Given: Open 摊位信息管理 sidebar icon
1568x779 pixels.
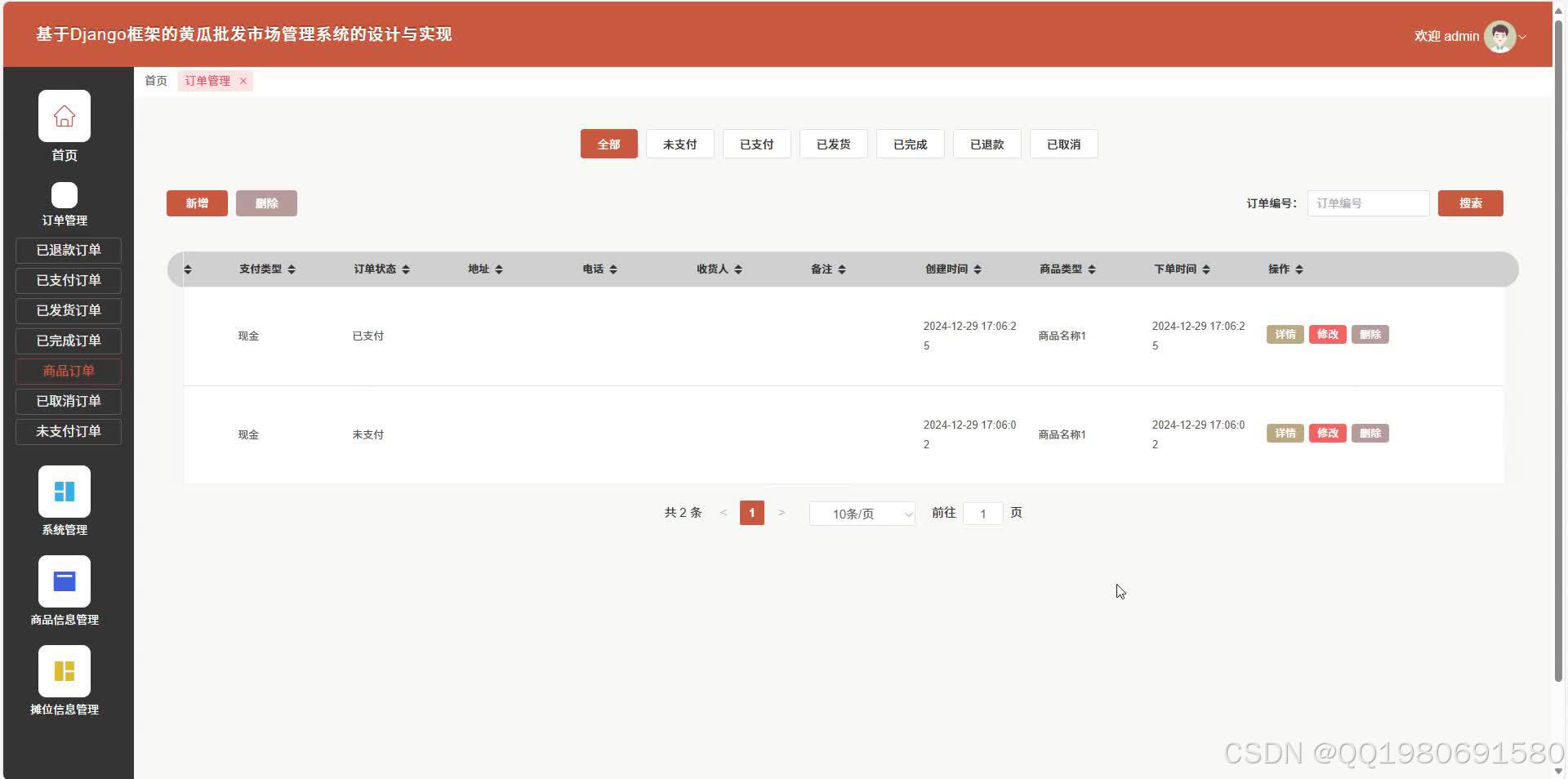Looking at the screenshot, I should [65, 670].
